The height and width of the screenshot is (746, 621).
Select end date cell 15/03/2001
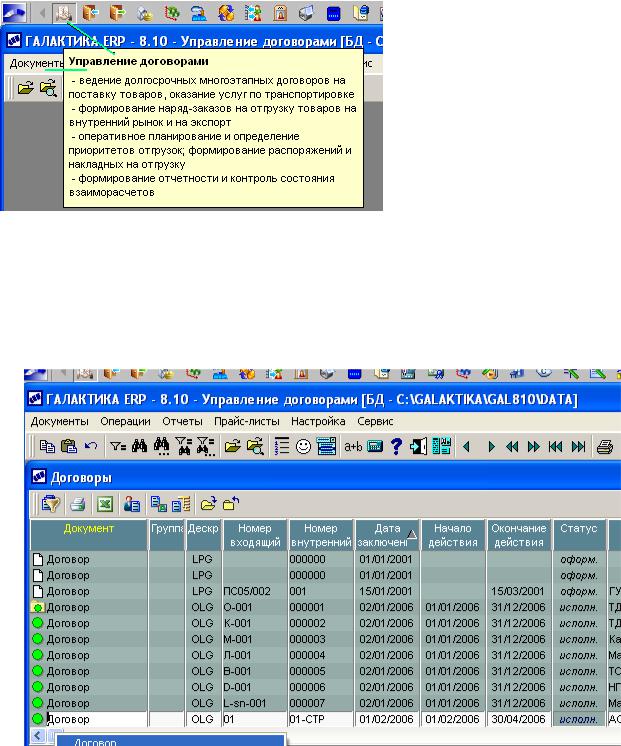click(518, 591)
